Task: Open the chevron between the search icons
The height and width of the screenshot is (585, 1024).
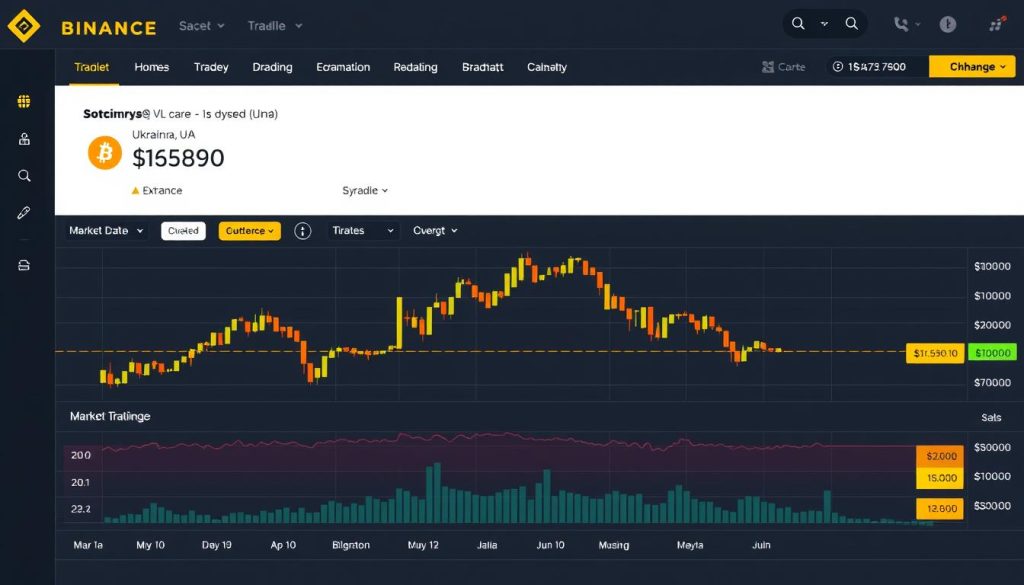Action: 824,24
